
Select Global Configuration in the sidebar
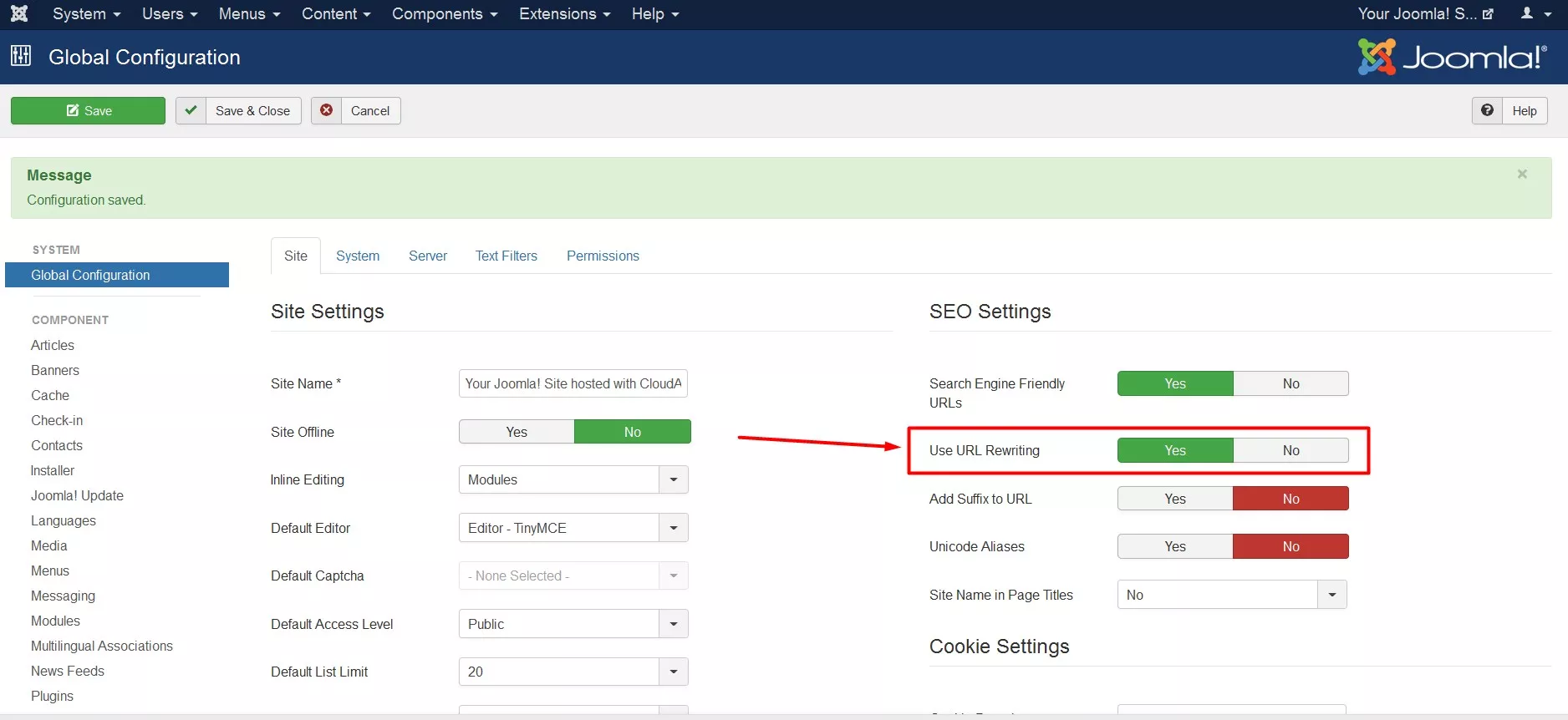[117, 275]
